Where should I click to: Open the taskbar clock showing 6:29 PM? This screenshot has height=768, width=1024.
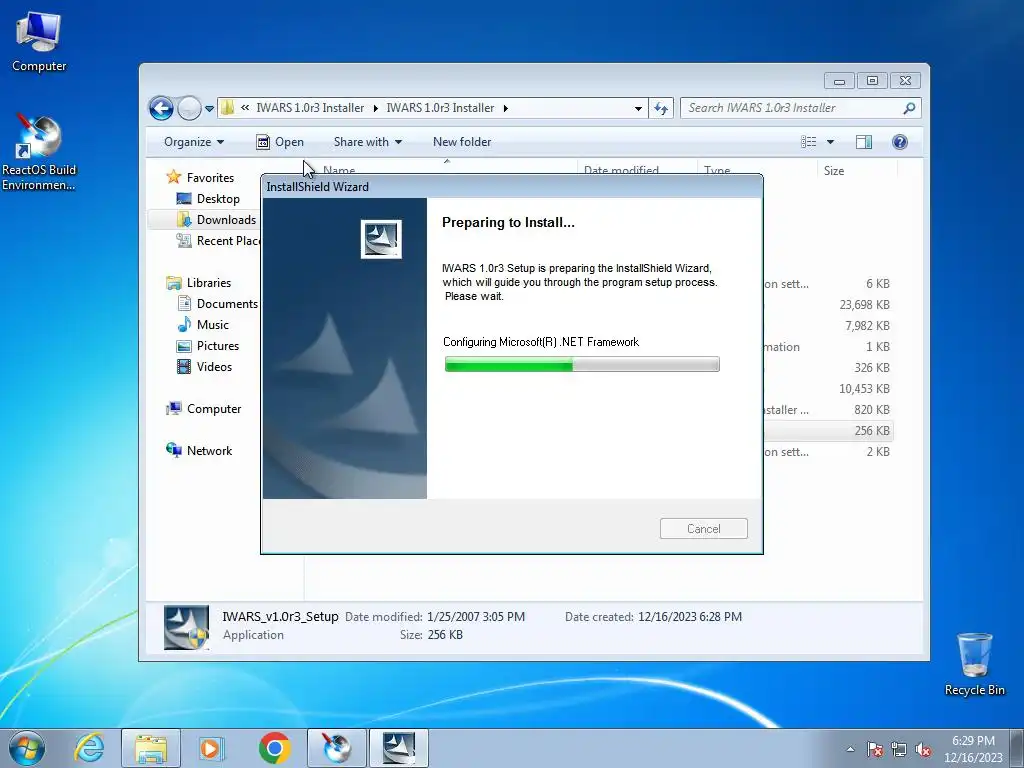[x=972, y=749]
